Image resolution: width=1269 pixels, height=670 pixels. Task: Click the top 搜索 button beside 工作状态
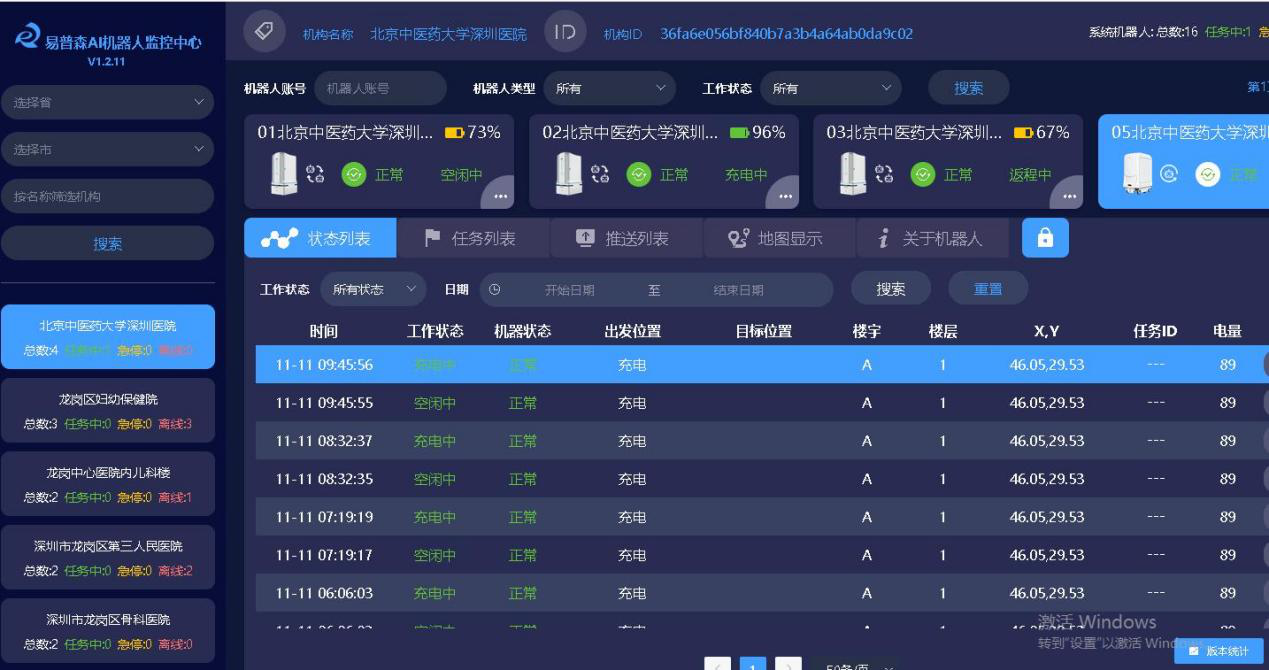968,88
